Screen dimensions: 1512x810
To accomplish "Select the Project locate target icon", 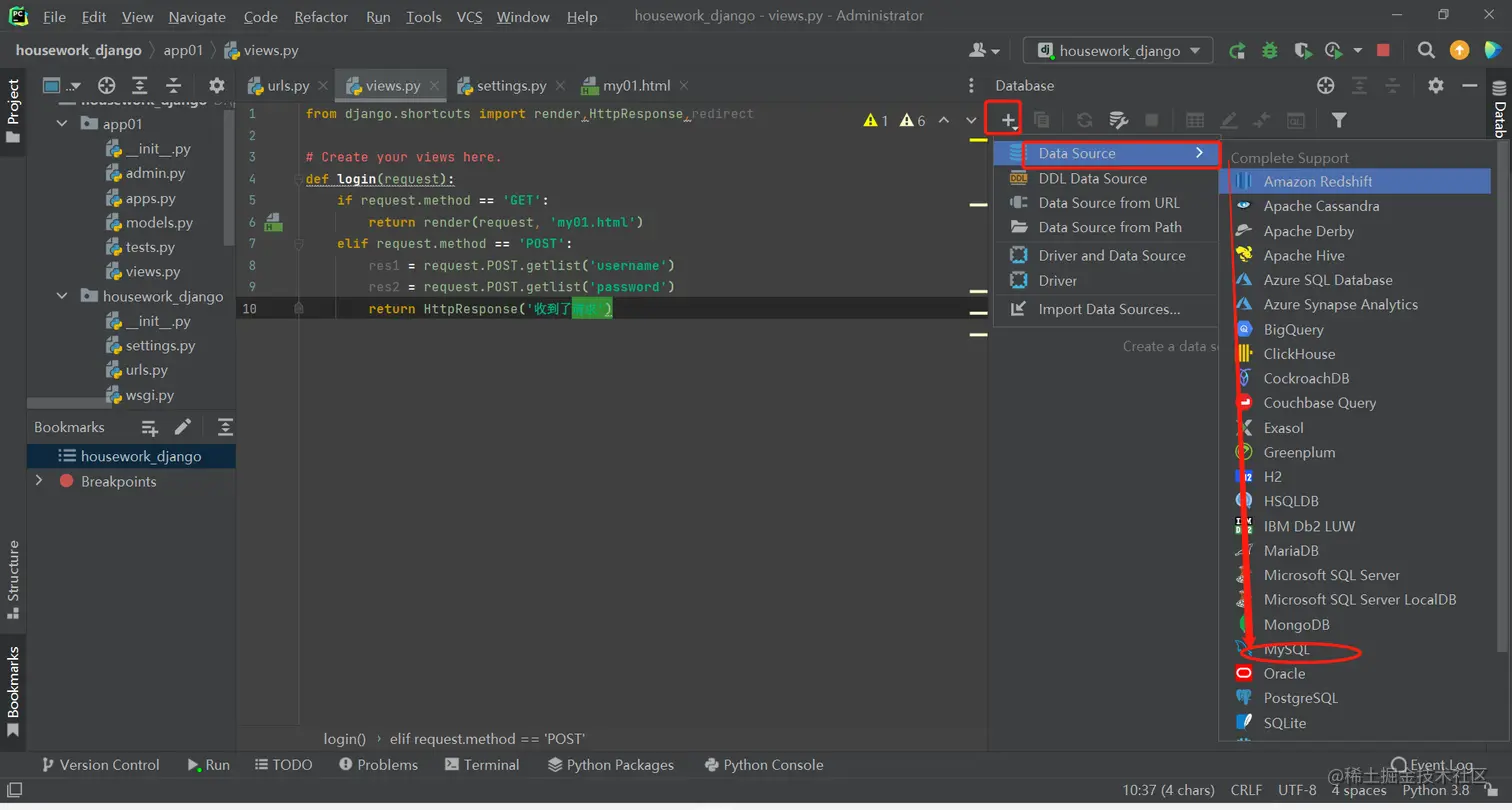I will 107,85.
